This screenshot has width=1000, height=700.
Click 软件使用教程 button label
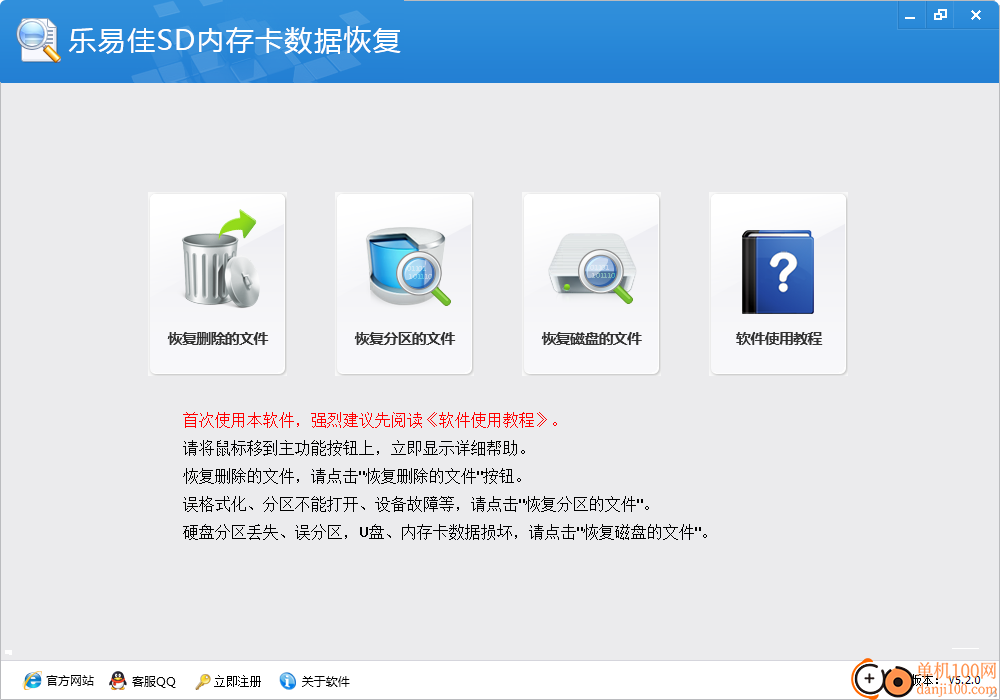coord(778,339)
